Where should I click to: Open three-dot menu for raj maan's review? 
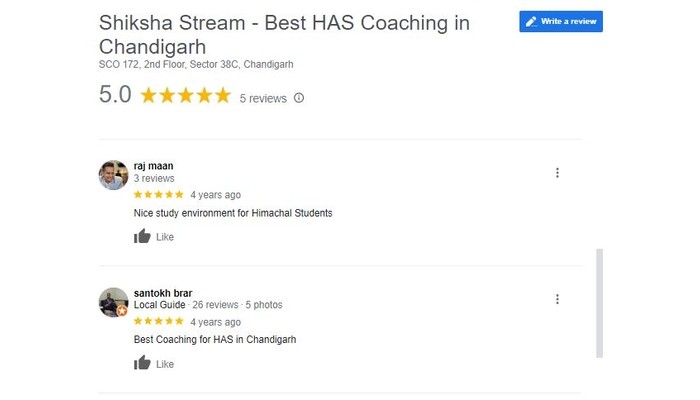[557, 173]
